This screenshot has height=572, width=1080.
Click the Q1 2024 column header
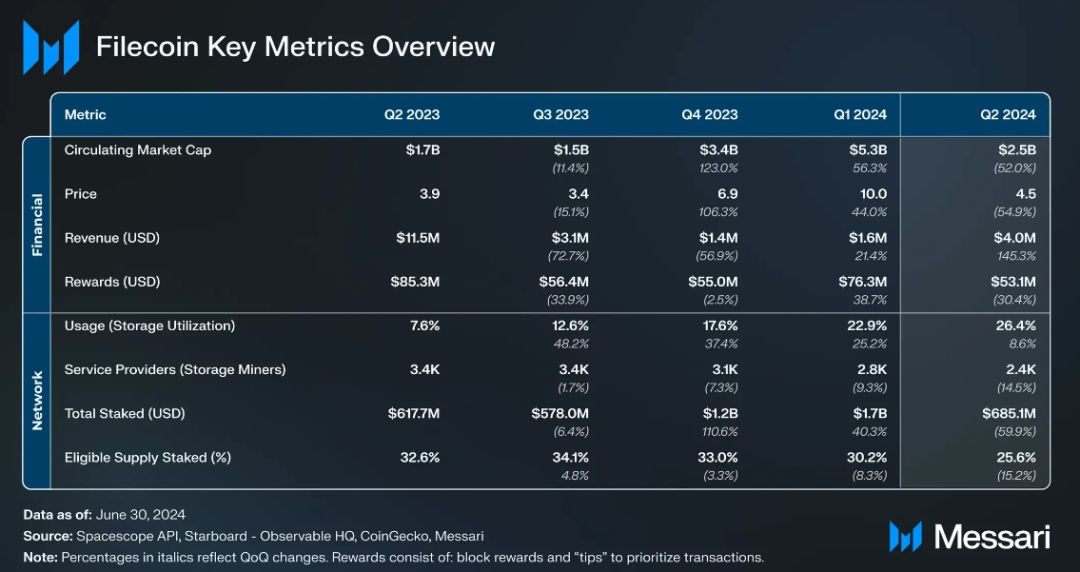click(860, 114)
